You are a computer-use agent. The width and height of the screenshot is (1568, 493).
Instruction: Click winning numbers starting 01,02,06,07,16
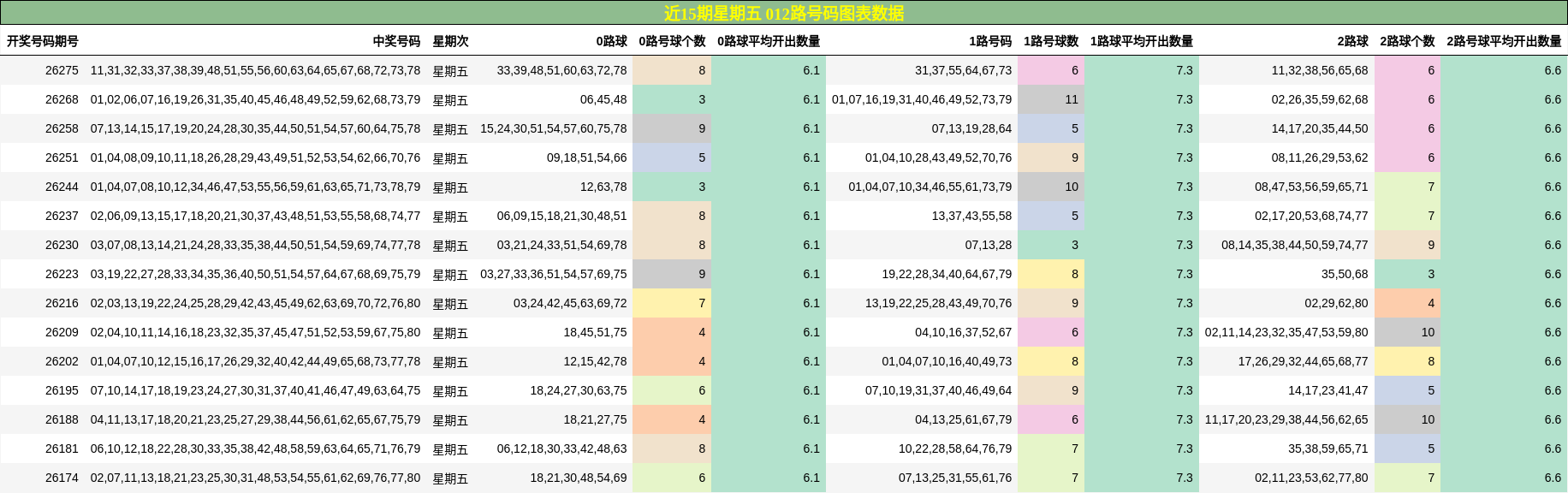pos(255,99)
